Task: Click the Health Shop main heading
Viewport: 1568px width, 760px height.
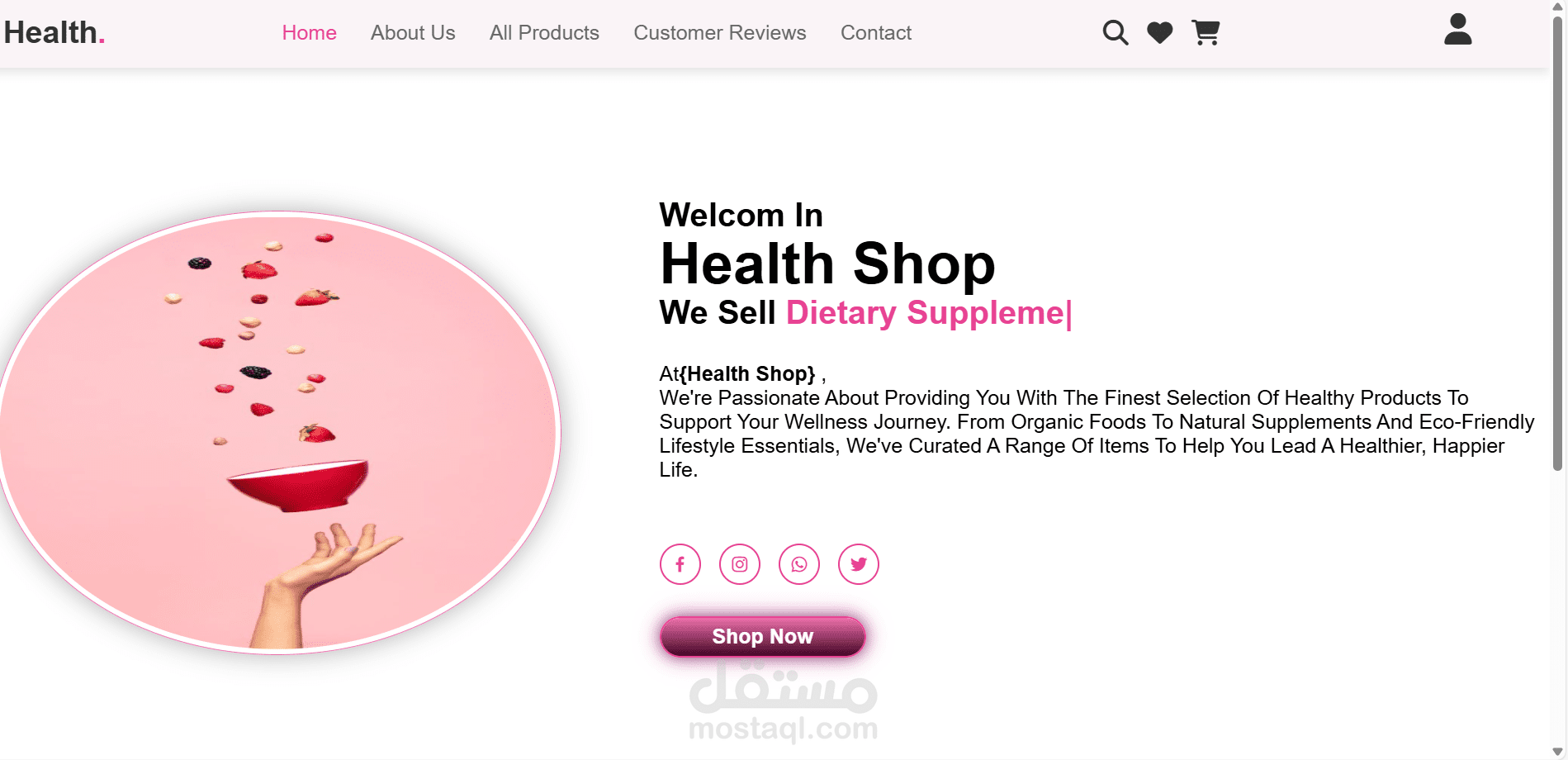Action: 827,264
